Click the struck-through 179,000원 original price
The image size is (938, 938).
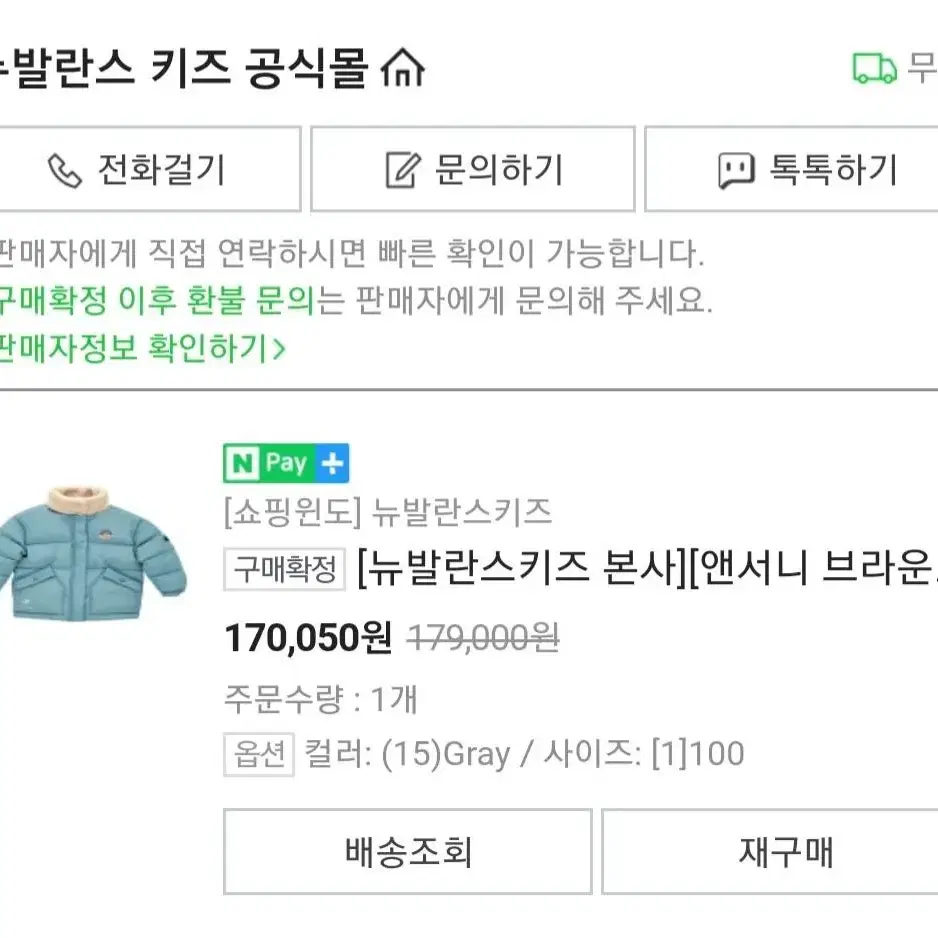tap(483, 637)
